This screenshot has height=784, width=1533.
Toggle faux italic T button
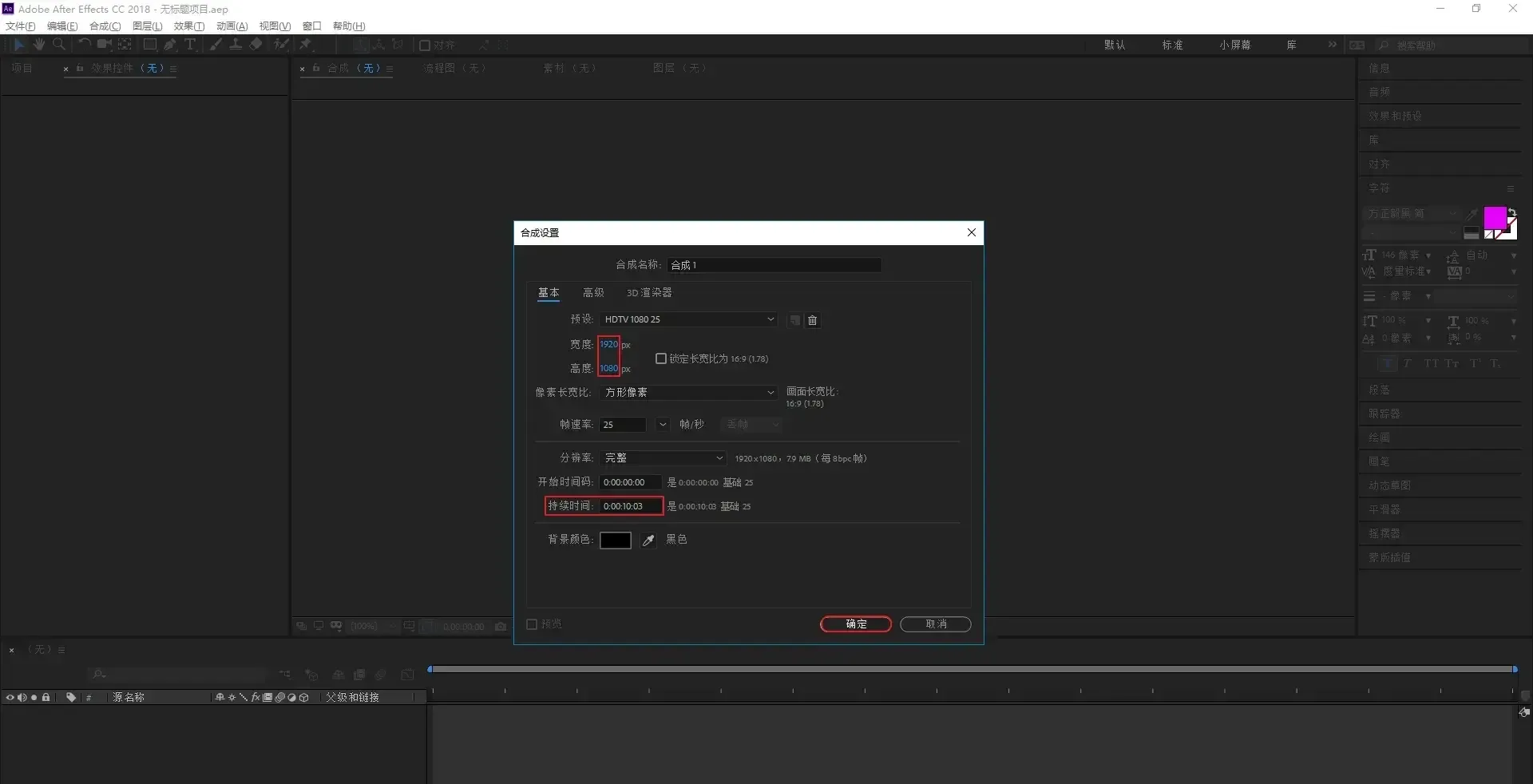(1407, 364)
